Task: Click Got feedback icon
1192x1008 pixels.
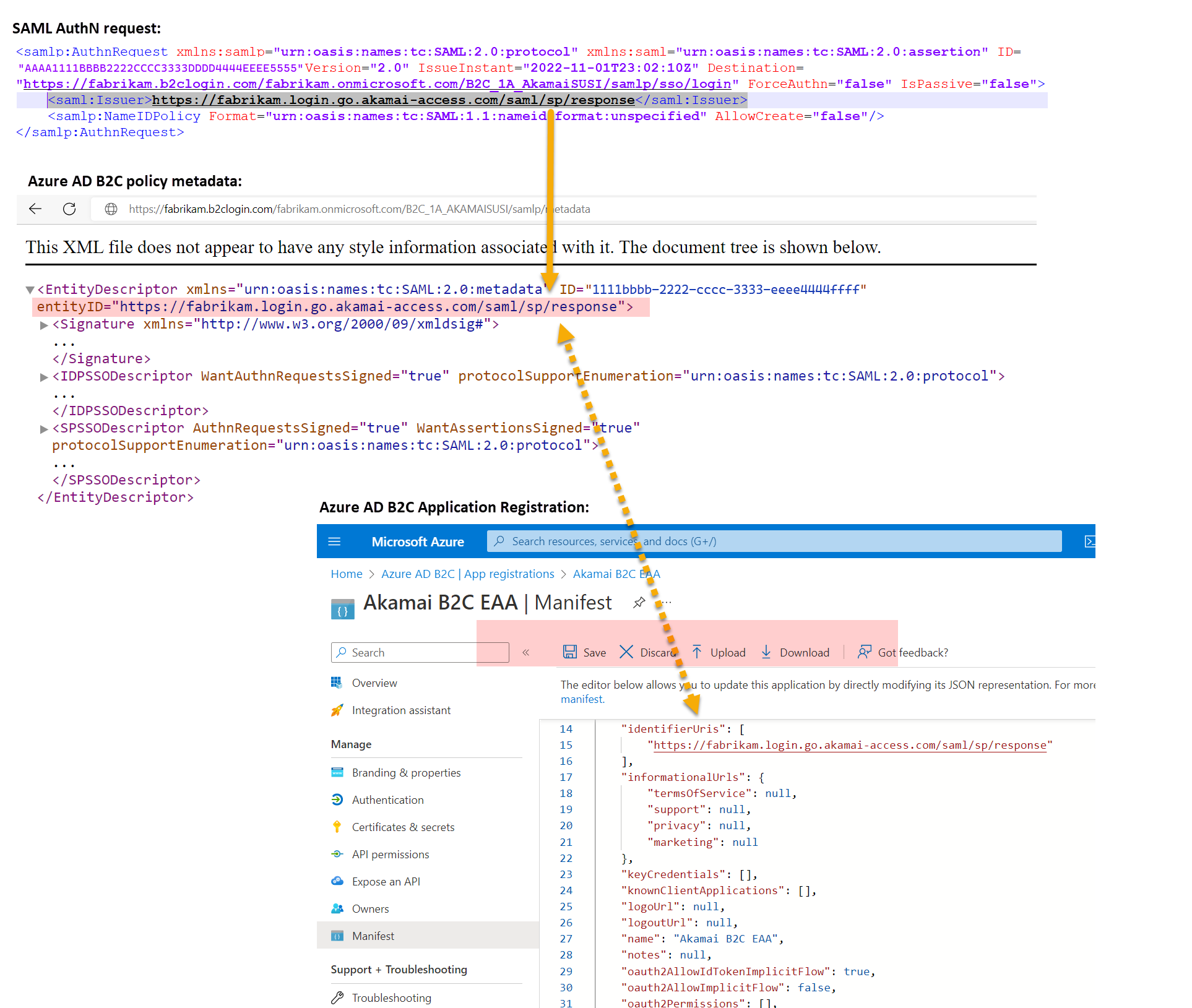Action: 864,652
